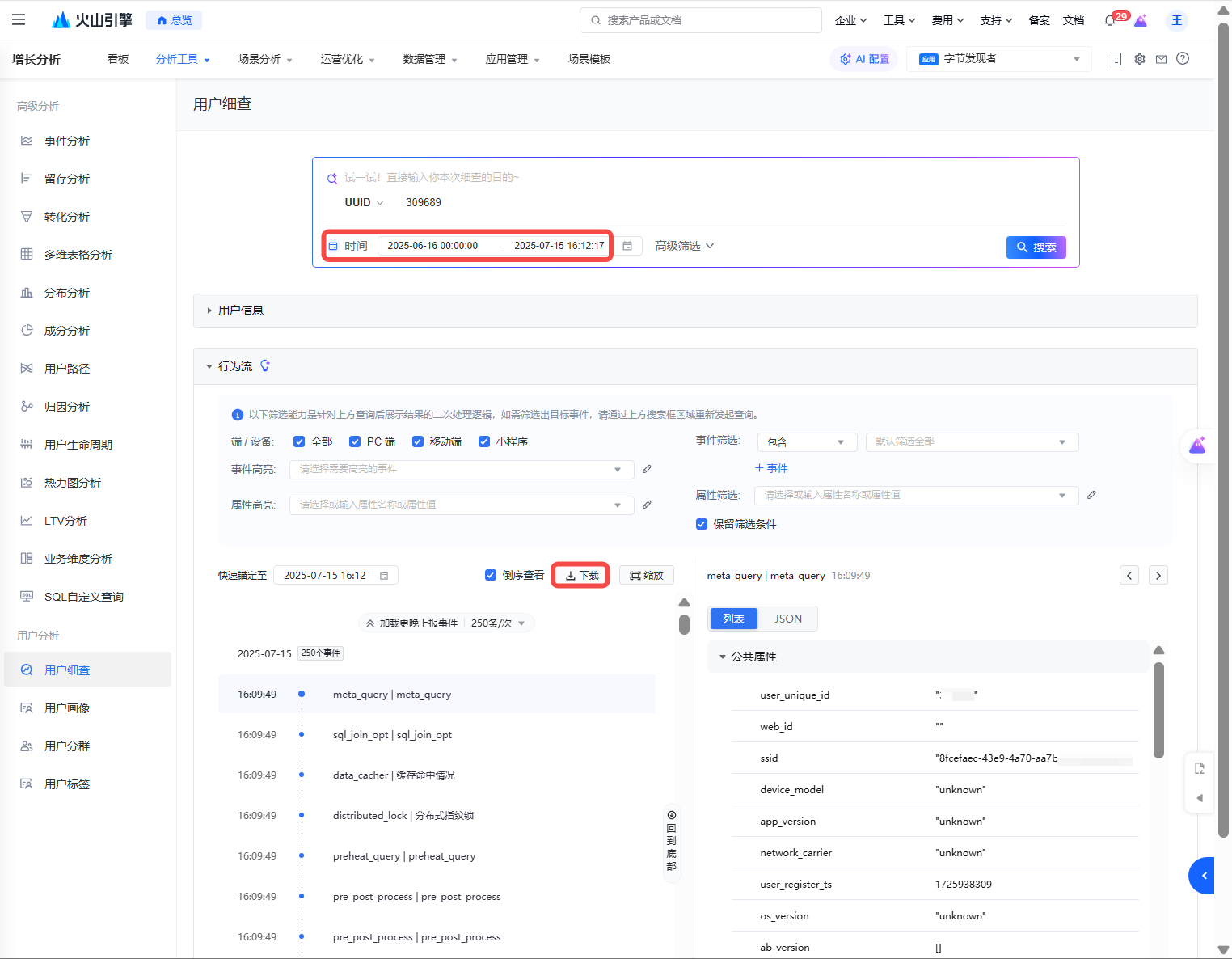Screen dimensions: 1232x959
Task: Click the notification bell icon
Action: tap(1110, 20)
